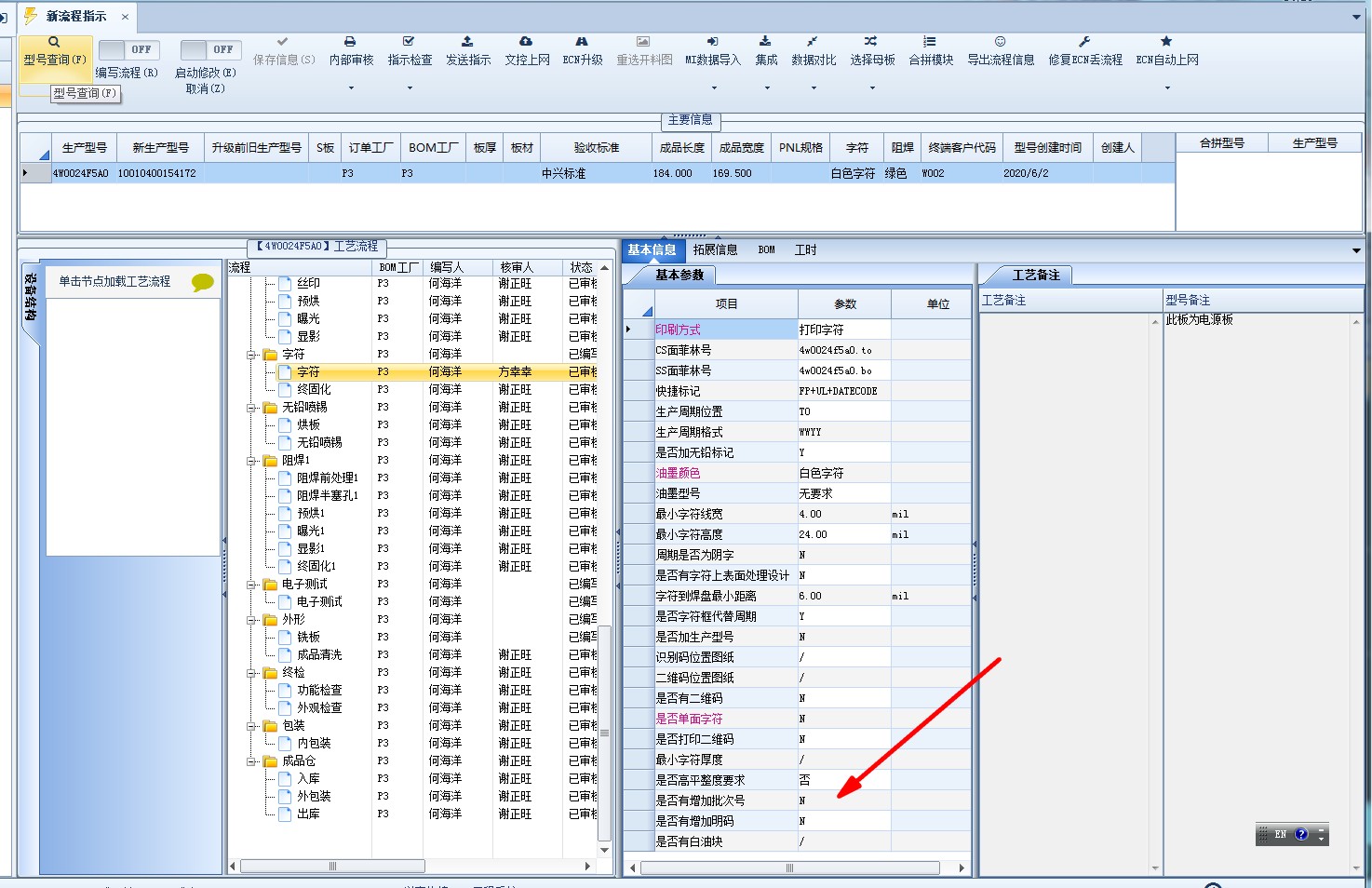Click the MI数据导入 import icon

pyautogui.click(x=712, y=42)
